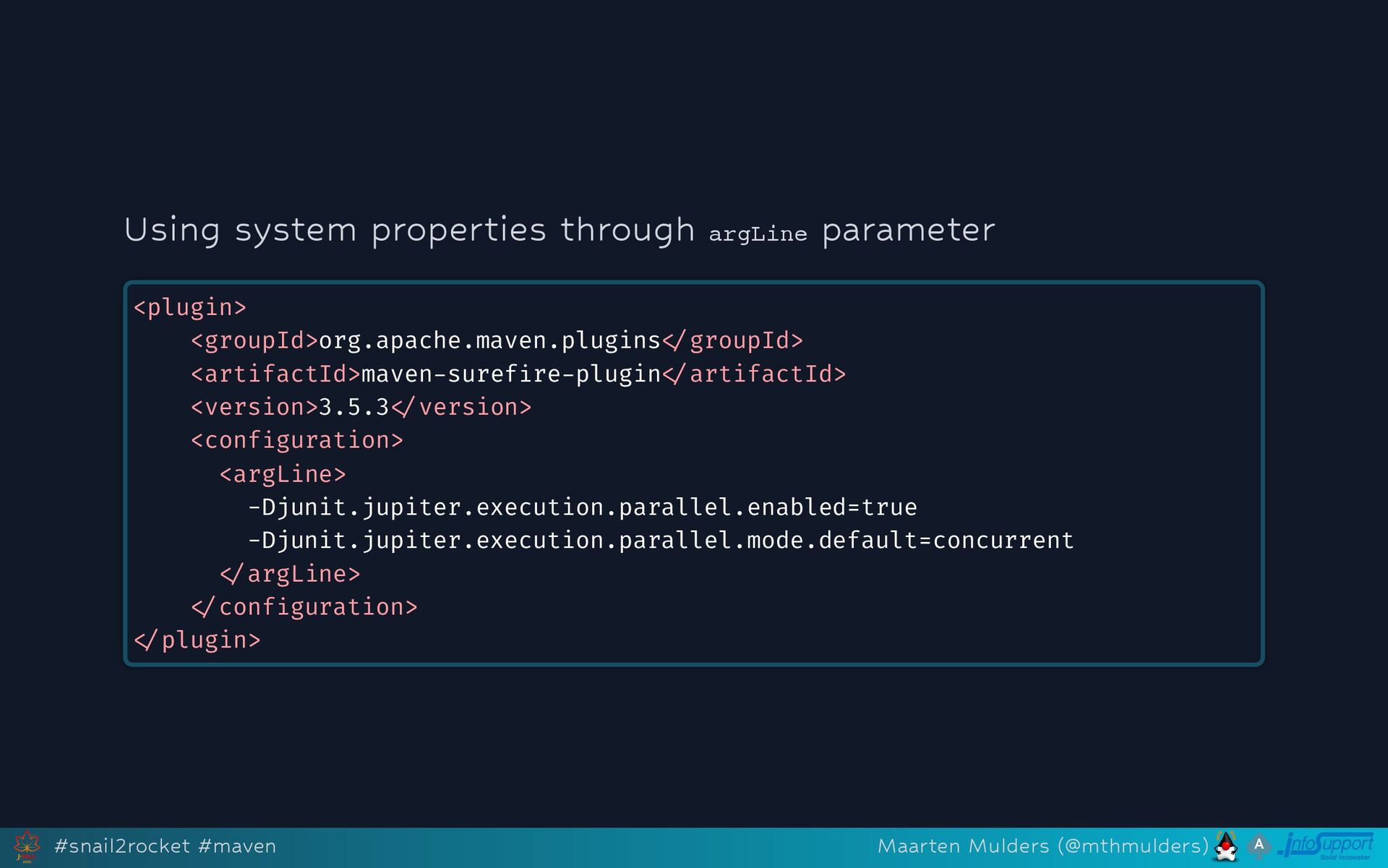
Task: Click the 3.5.3 version number
Action: (354, 408)
